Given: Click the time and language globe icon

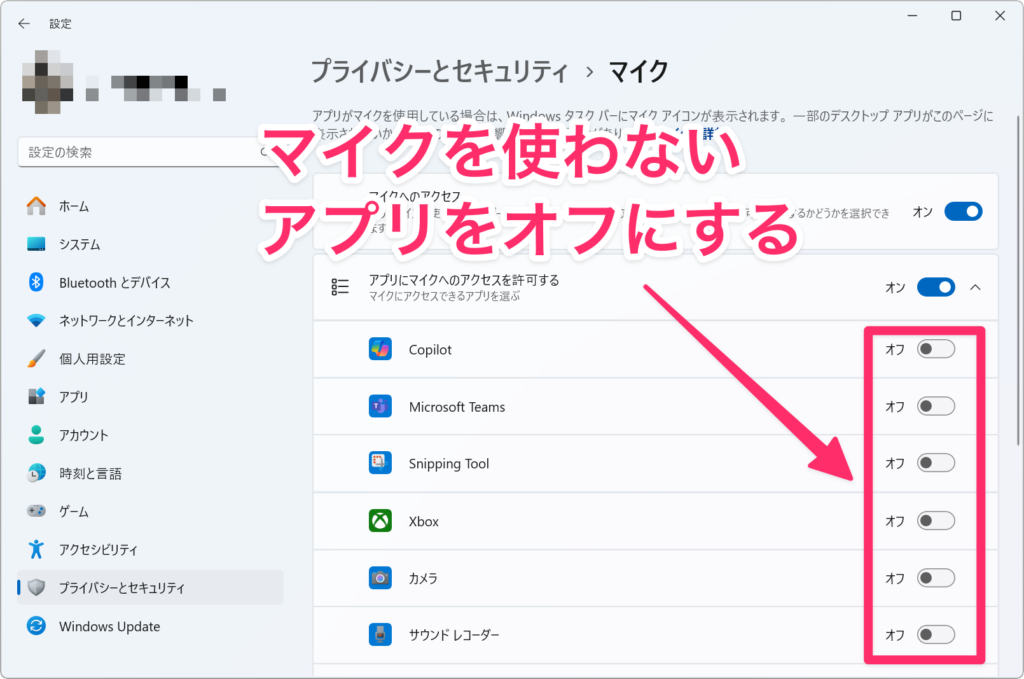Looking at the screenshot, I should (37, 473).
